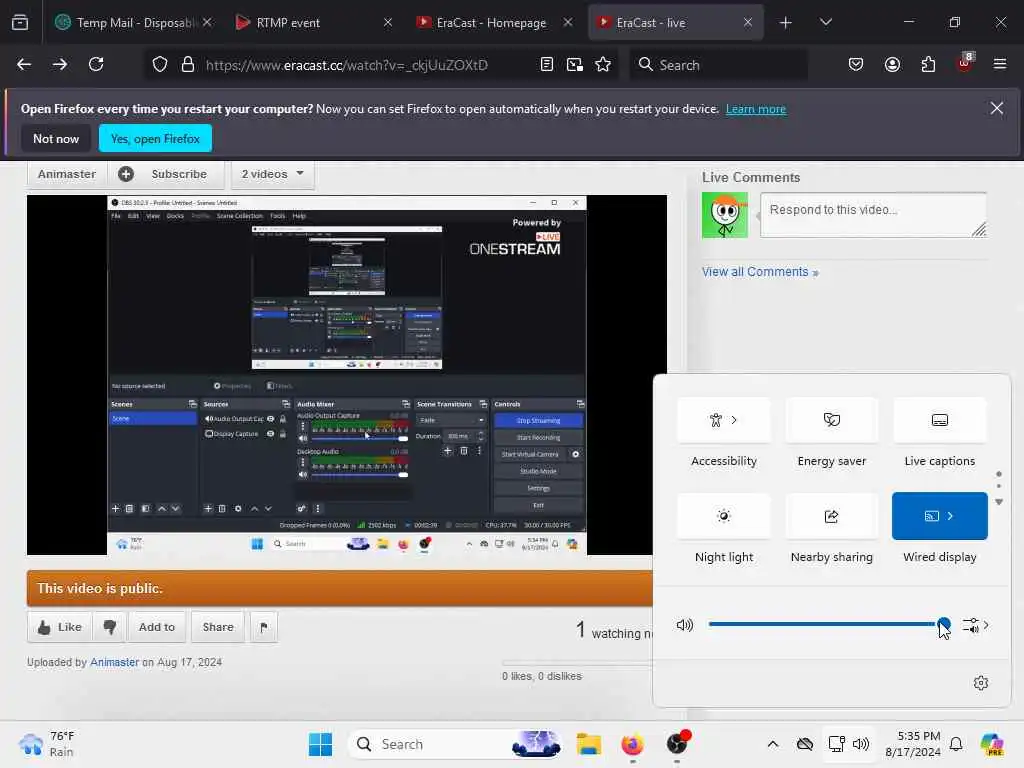1024x768 pixels.
Task: Open the Windows Start menu
Action: [x=320, y=744]
